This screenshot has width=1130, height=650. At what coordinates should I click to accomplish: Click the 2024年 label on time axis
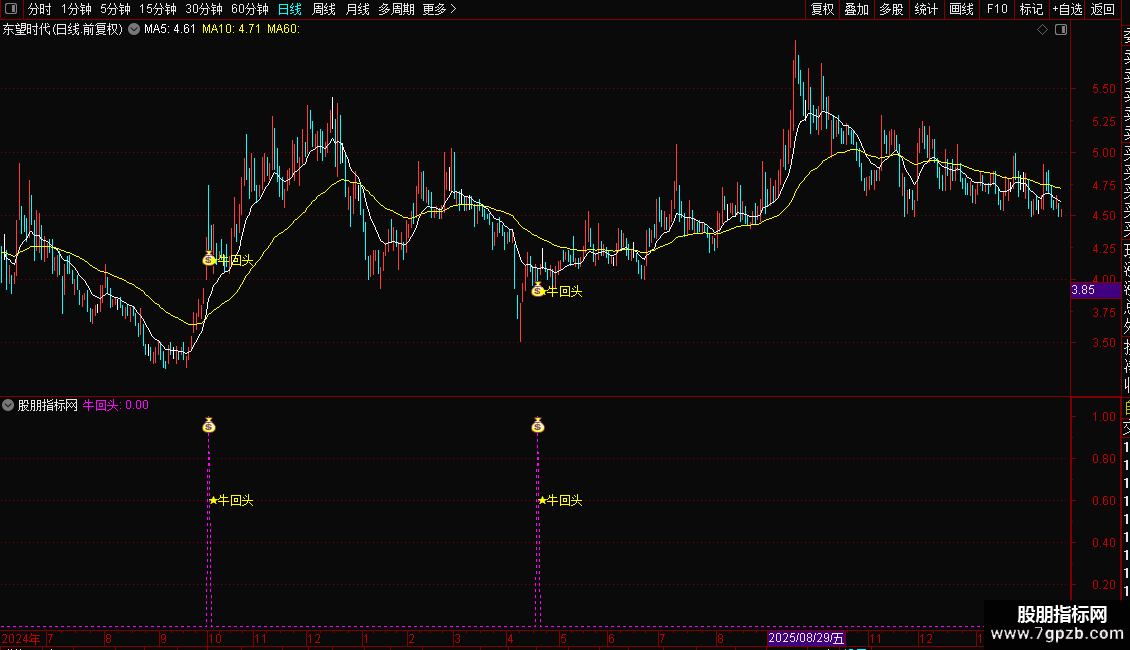(x=22, y=638)
